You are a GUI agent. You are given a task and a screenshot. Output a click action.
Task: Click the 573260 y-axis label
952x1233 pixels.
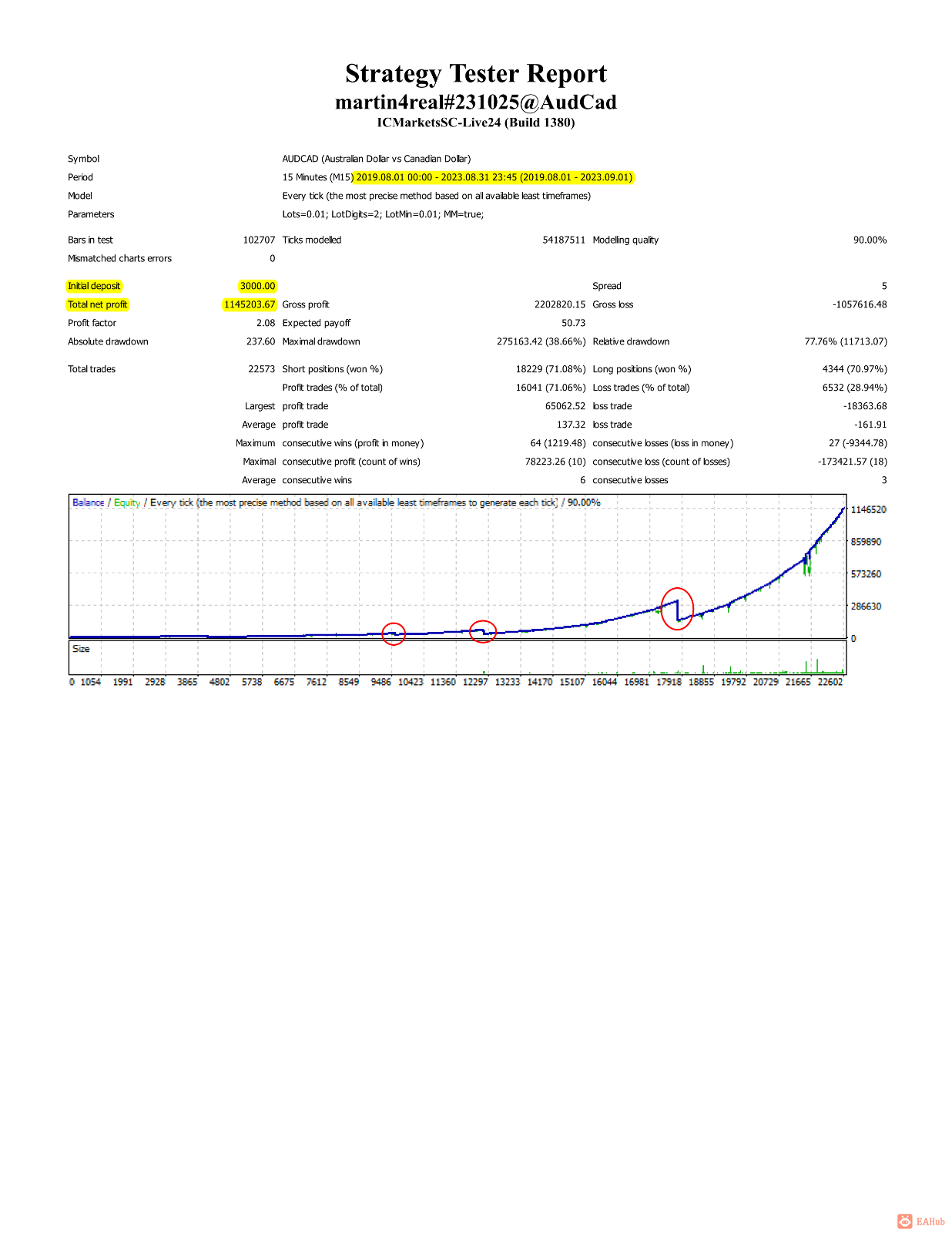tap(866, 574)
